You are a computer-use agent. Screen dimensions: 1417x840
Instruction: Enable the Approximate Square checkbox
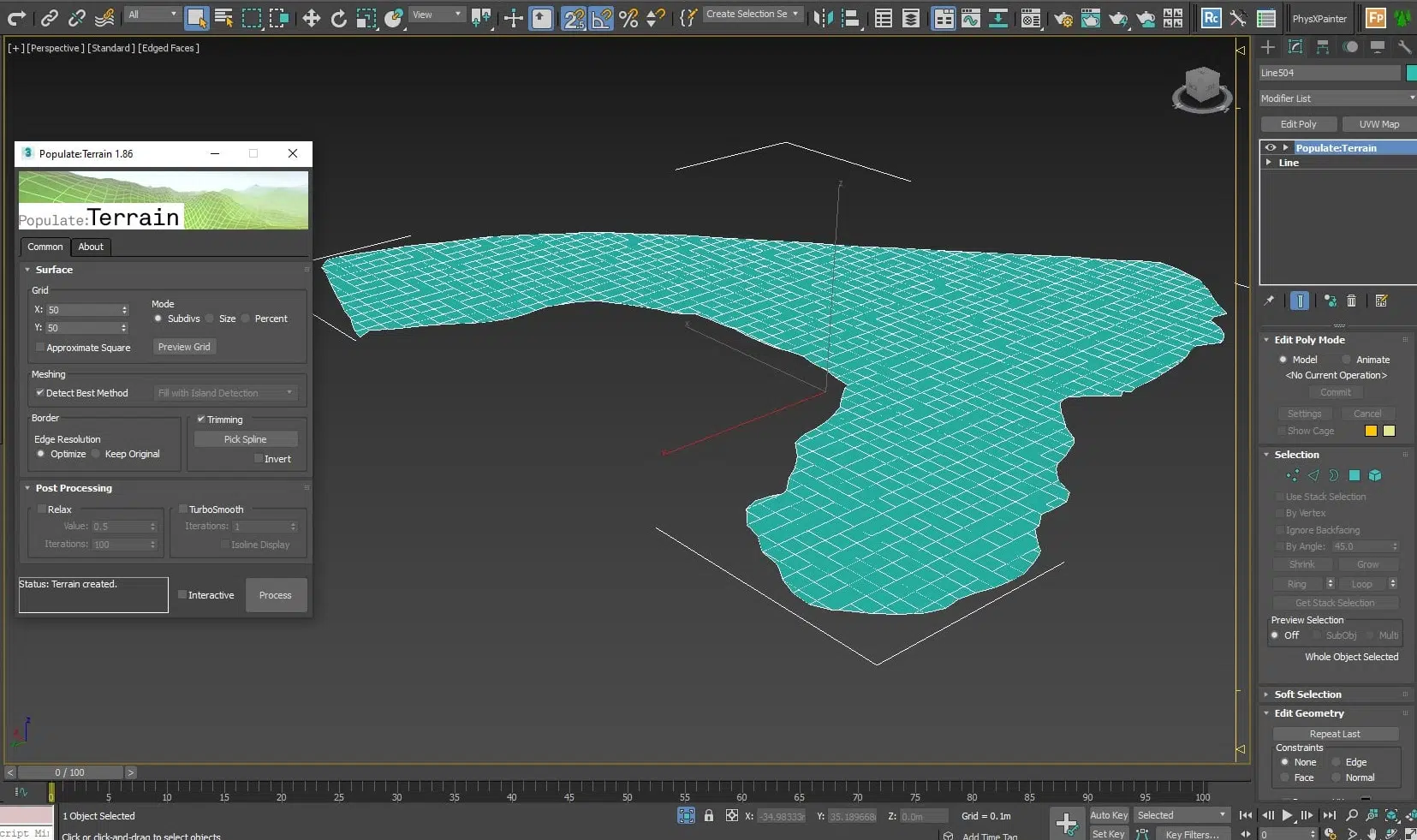[x=40, y=348]
